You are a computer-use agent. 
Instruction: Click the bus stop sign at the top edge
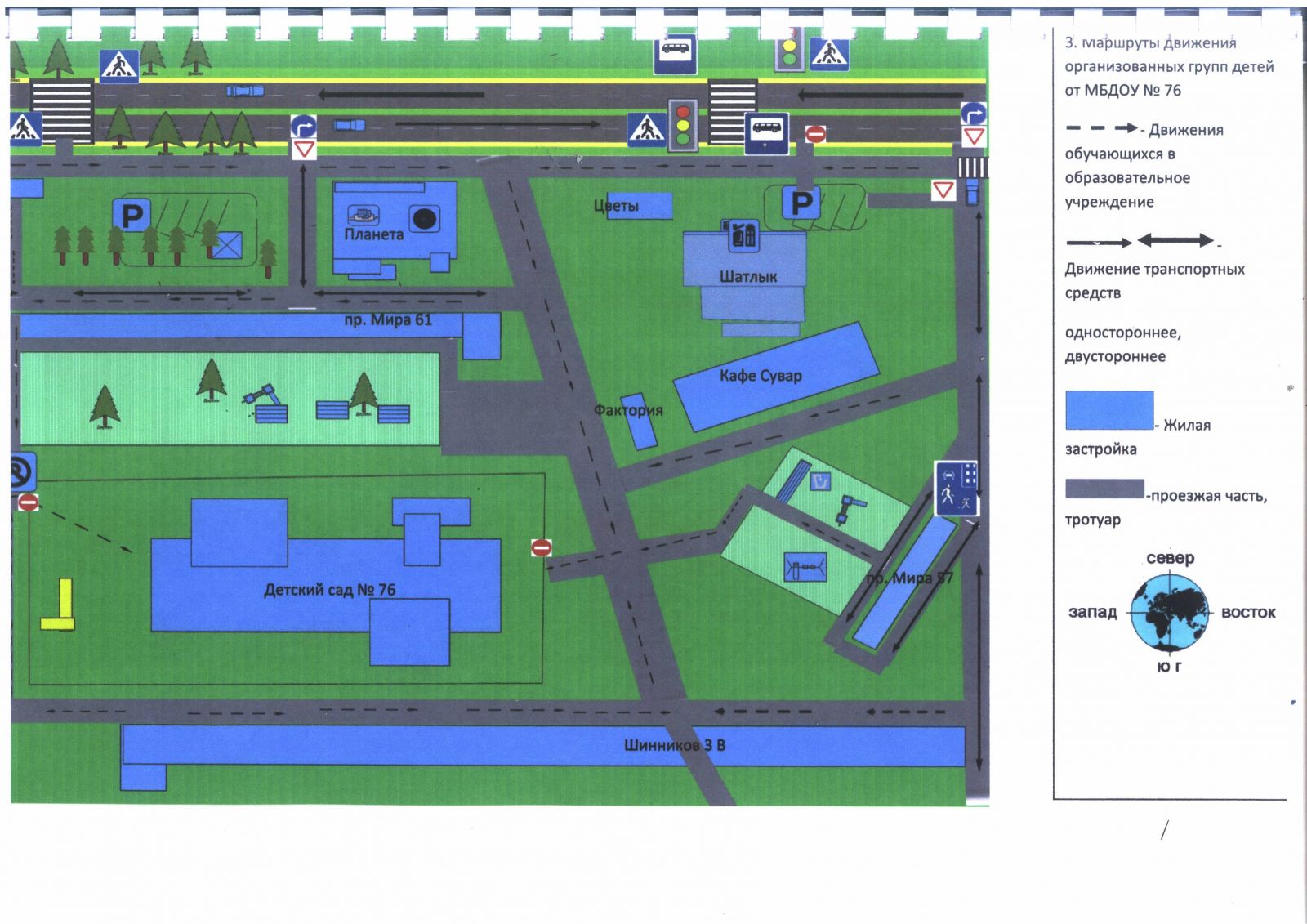pyautogui.click(x=675, y=53)
